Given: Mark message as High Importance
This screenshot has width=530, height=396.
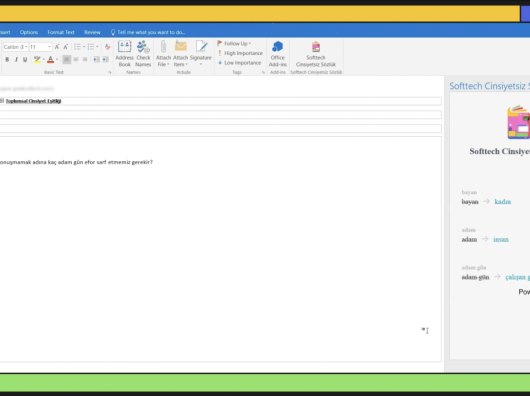Looking at the screenshot, I should (240, 53).
